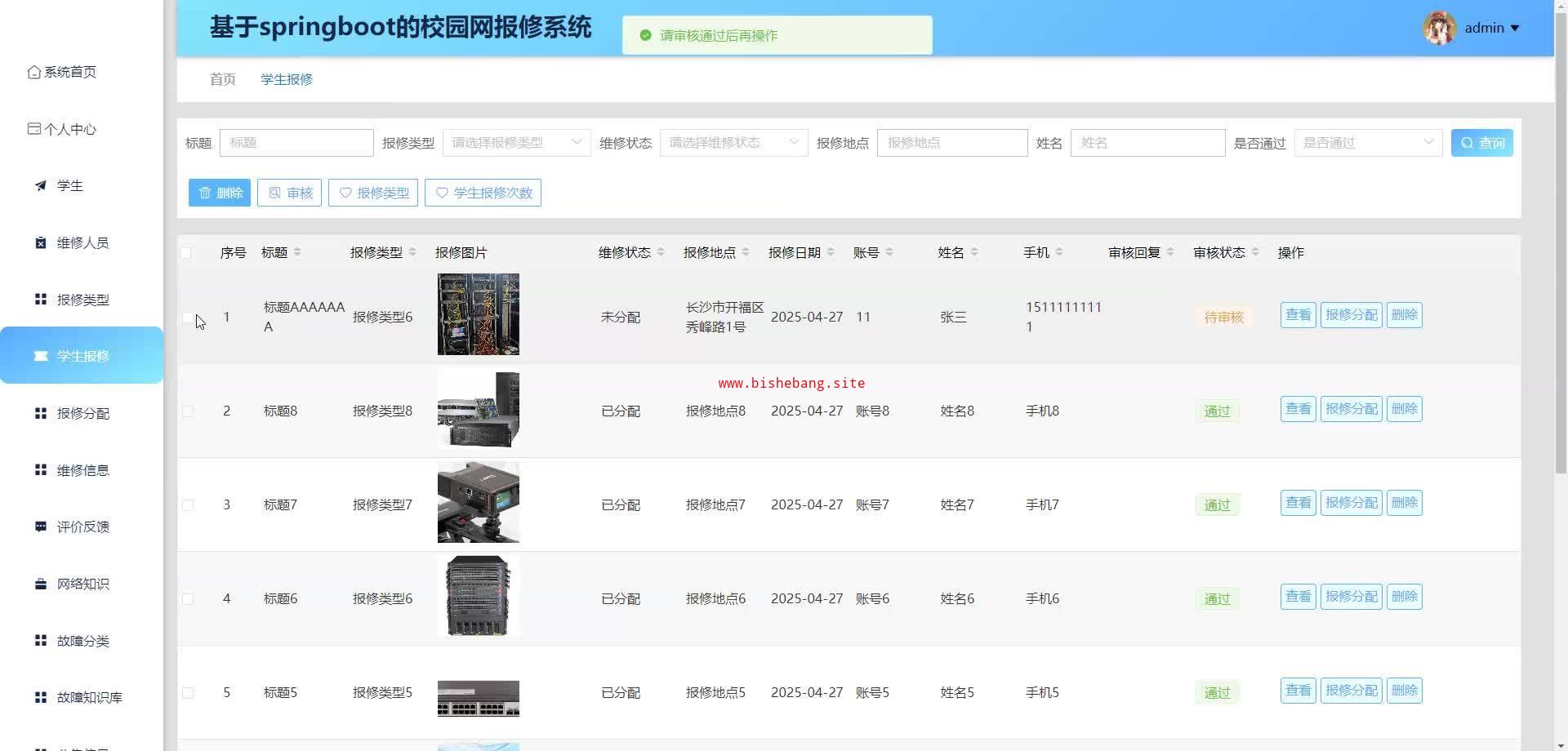Check the checkbox for row 标题8
This screenshot has height=751, width=1568.
188,411
